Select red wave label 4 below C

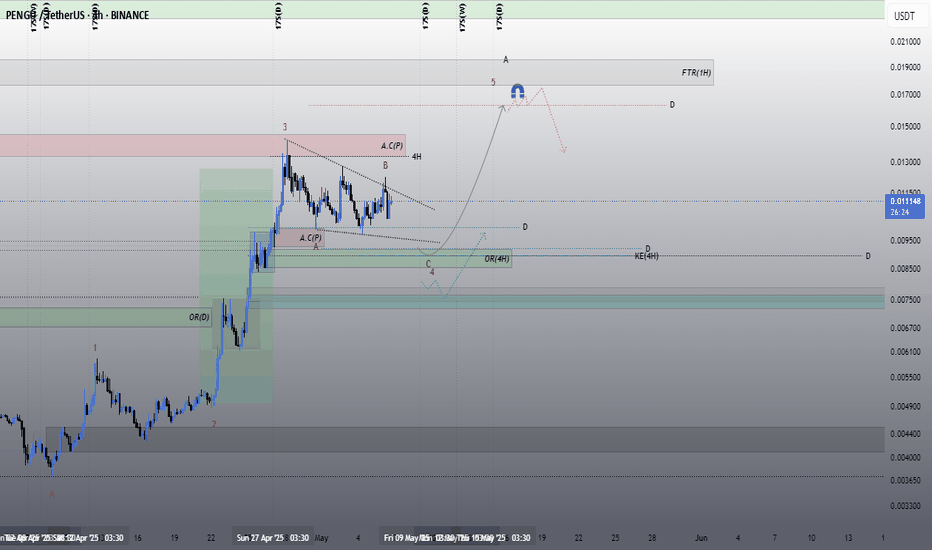point(432,272)
